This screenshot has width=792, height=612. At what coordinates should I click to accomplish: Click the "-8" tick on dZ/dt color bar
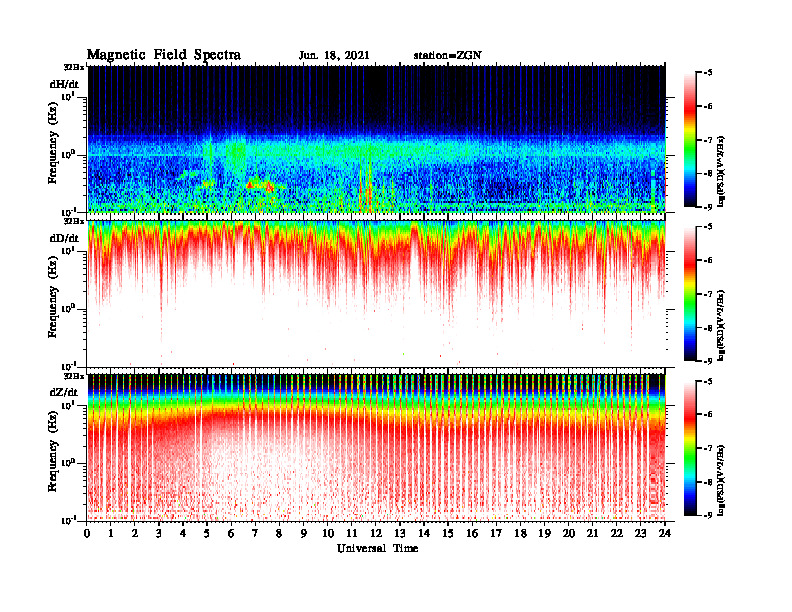pyautogui.click(x=708, y=482)
